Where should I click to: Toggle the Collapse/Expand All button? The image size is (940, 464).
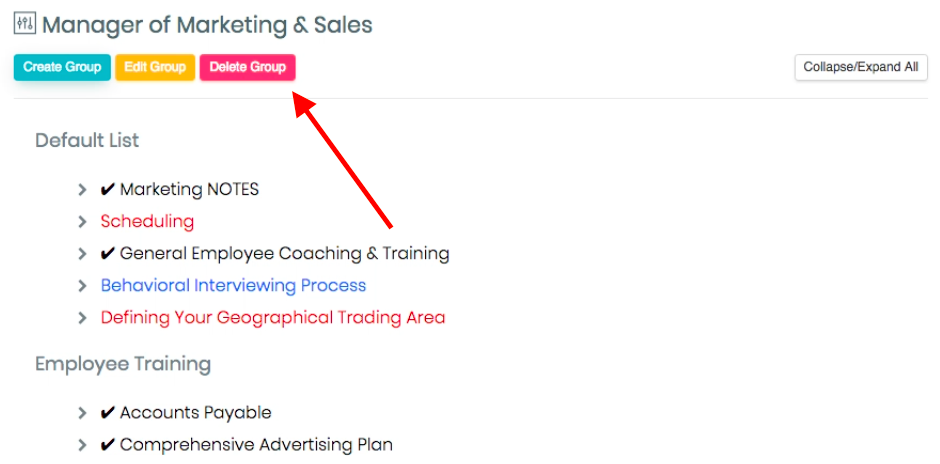click(861, 67)
